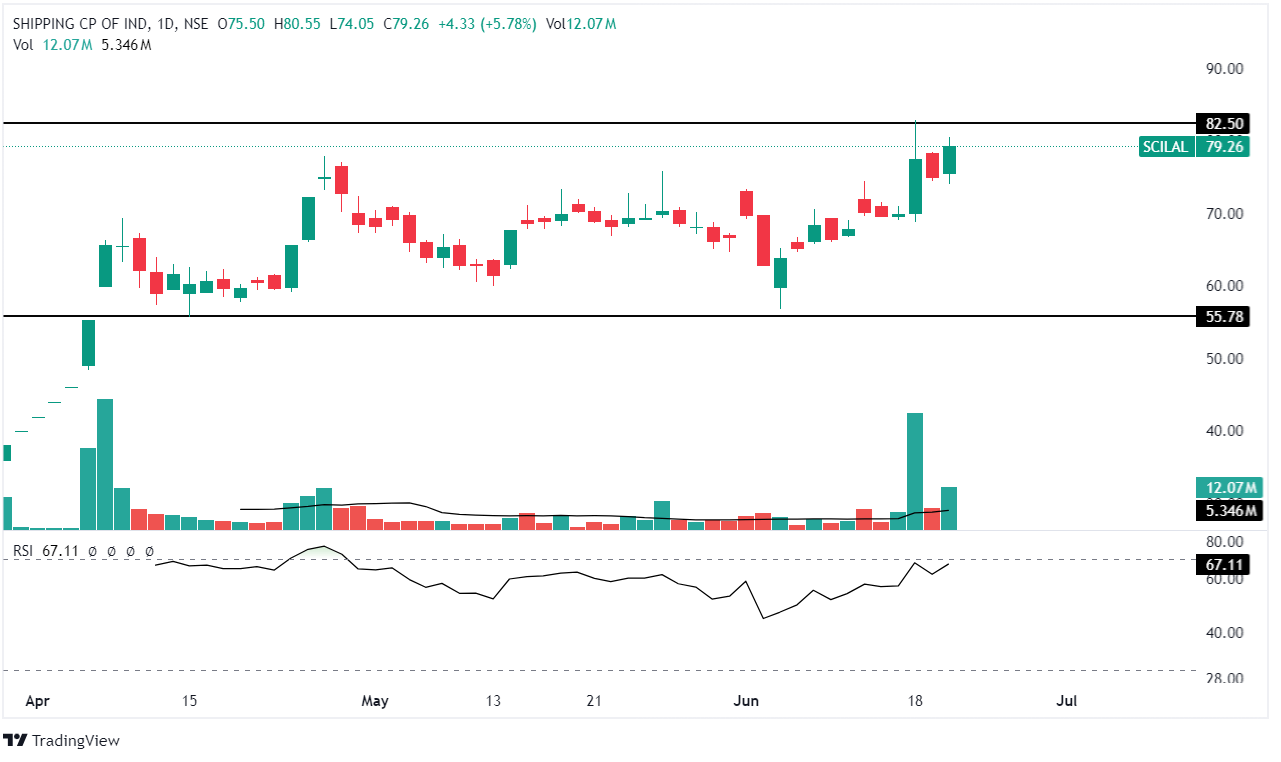
Task: Click the May date label on time axis
Action: (x=374, y=701)
